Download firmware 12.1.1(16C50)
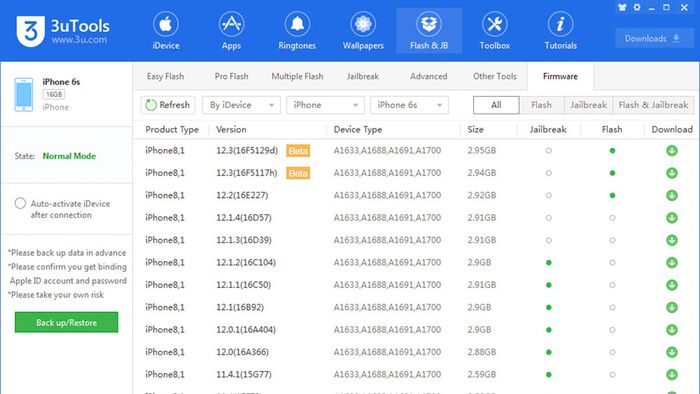700x394 pixels. [x=672, y=285]
